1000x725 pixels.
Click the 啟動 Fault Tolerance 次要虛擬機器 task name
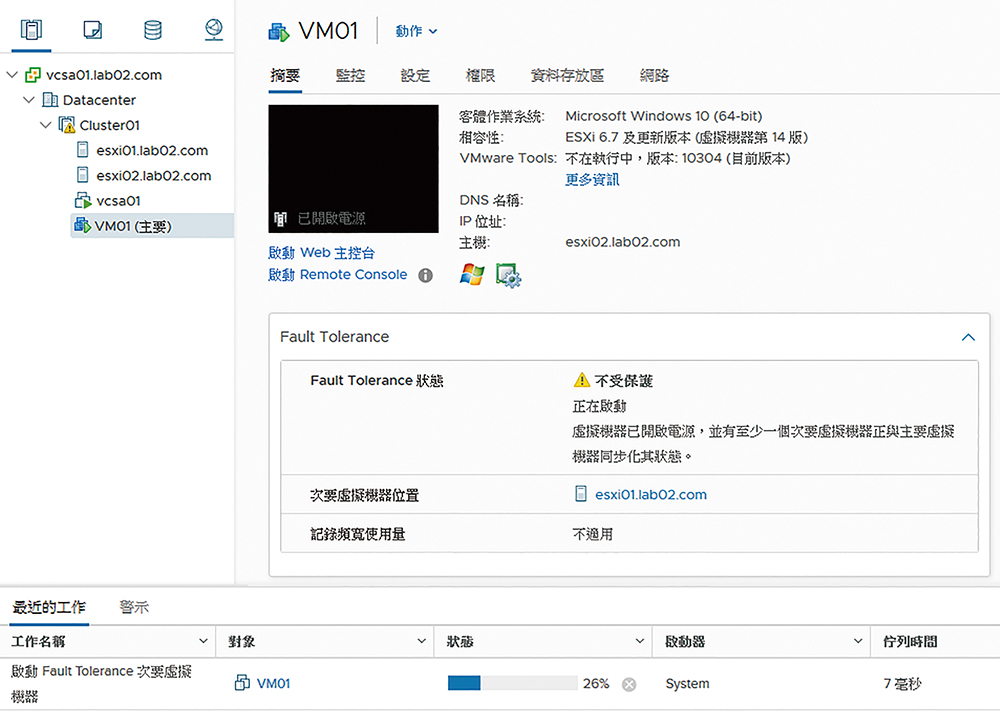(101, 684)
